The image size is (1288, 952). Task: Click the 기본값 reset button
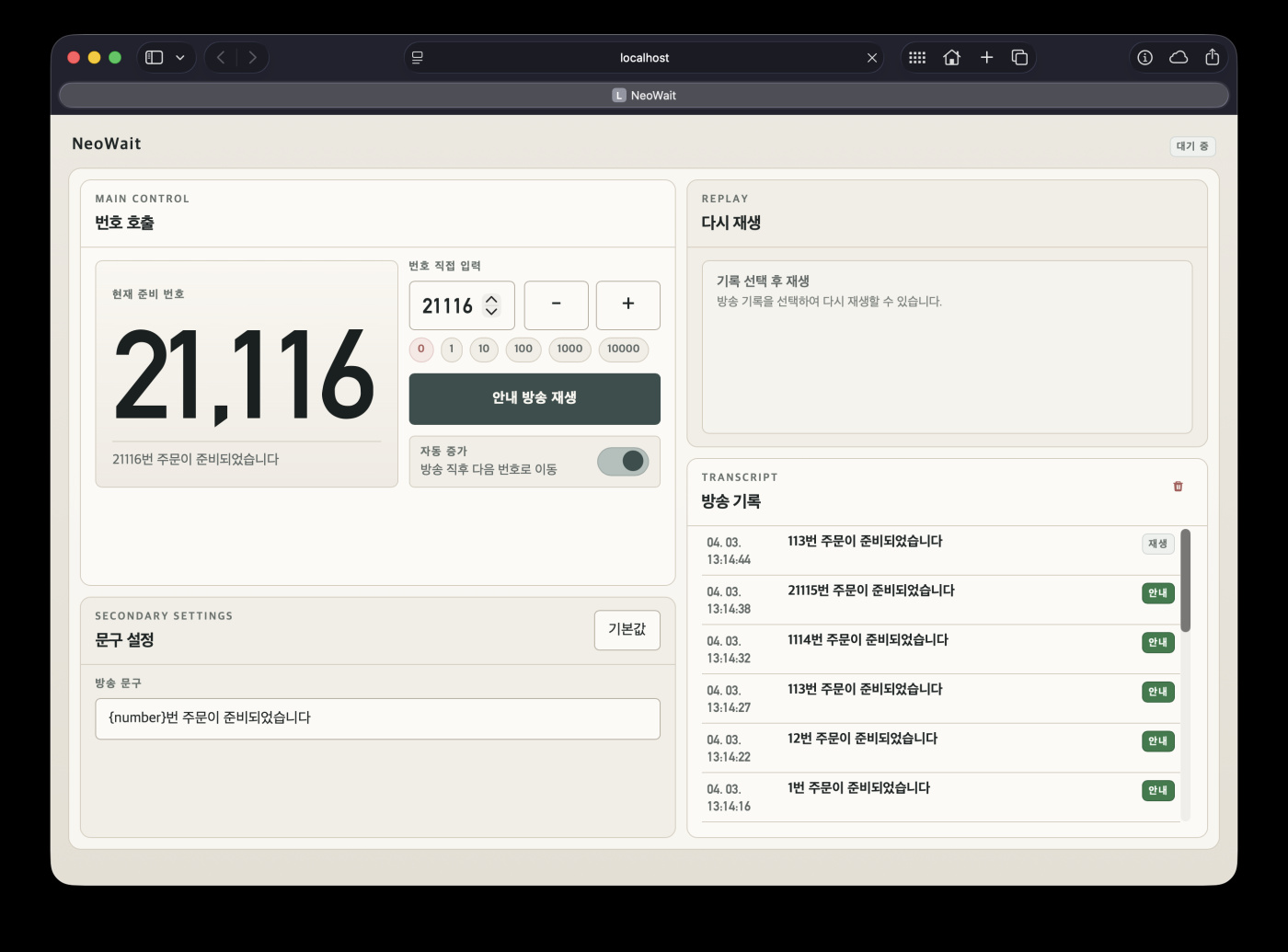(x=627, y=630)
